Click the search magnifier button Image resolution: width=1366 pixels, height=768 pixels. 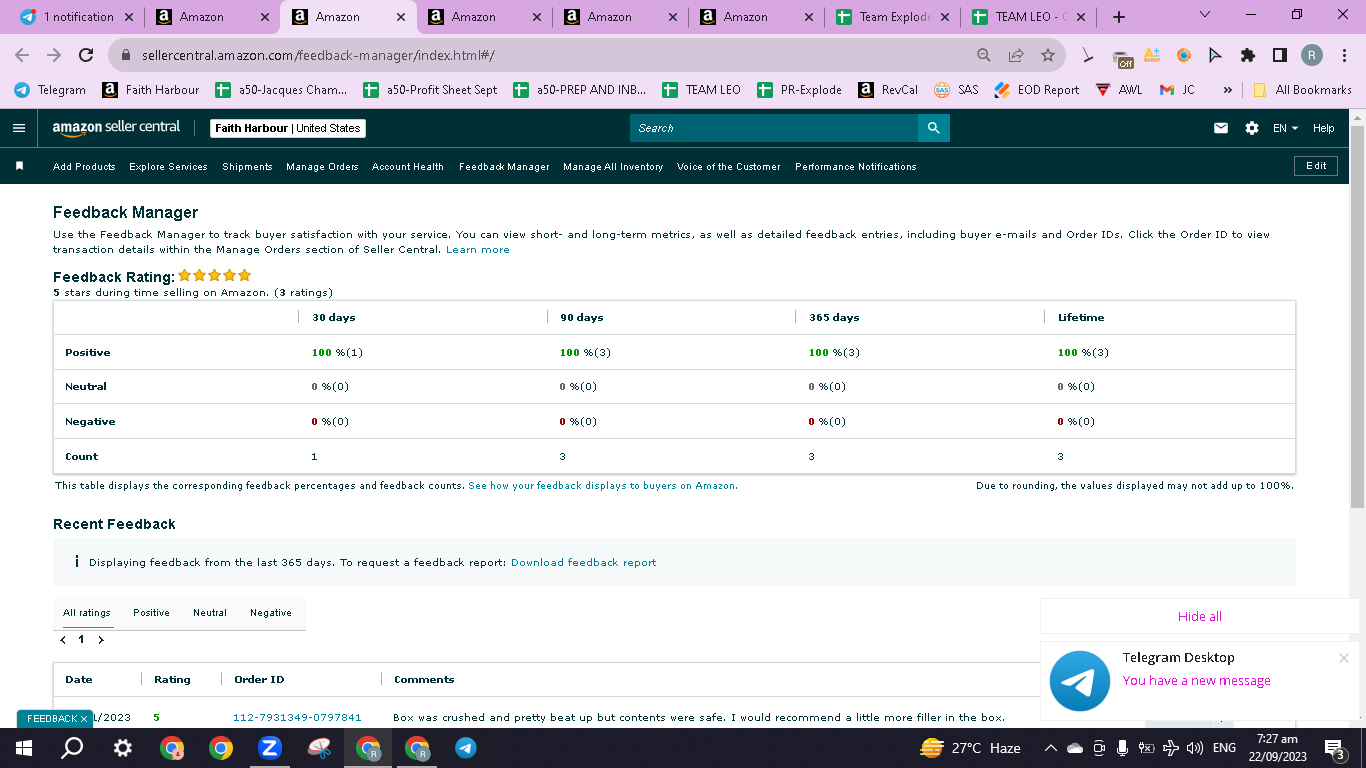coord(933,128)
